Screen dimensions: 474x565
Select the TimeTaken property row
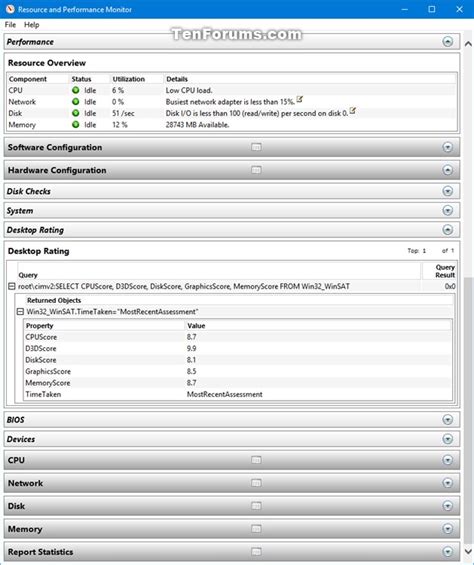238,395
